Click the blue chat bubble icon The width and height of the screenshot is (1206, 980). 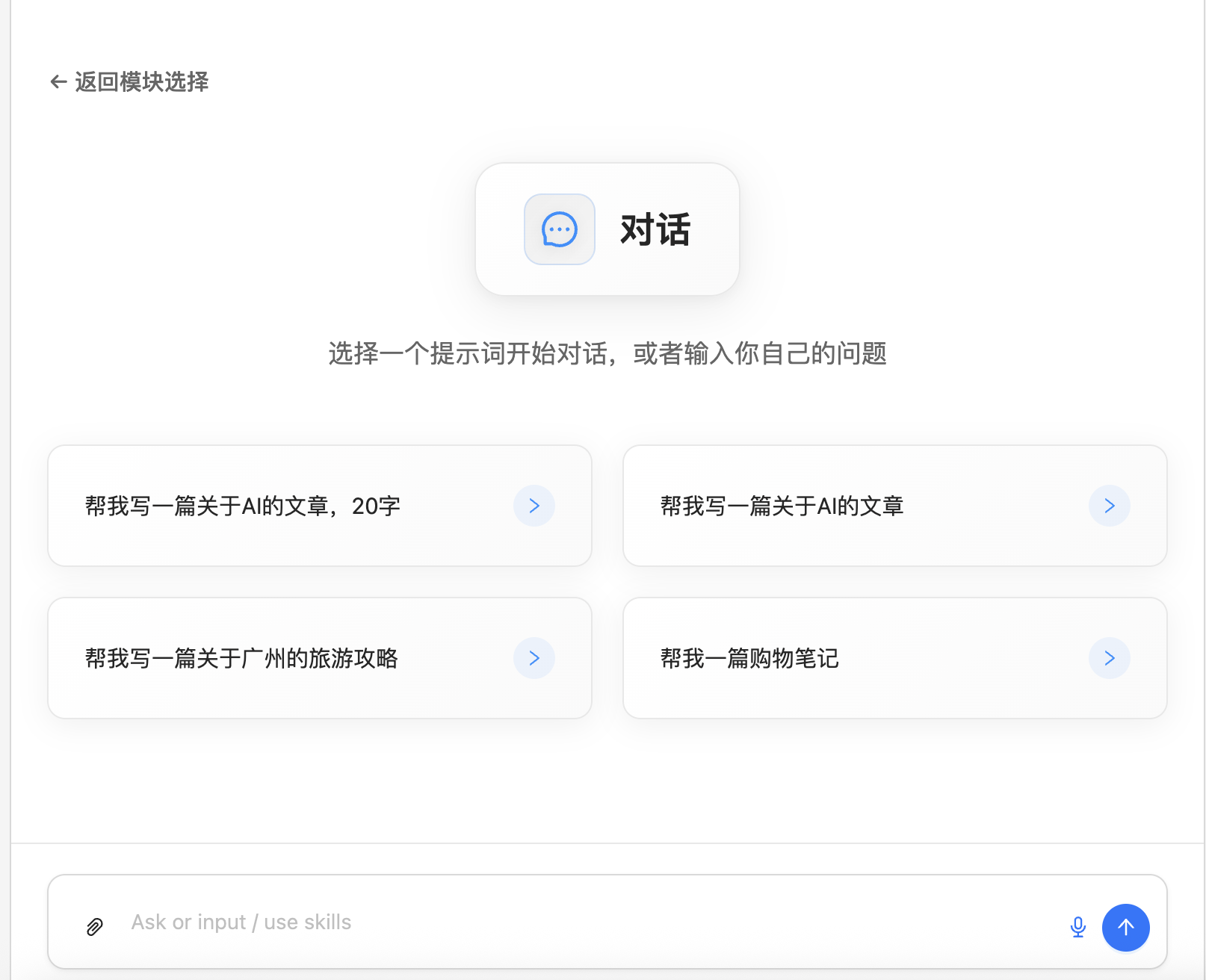pyautogui.click(x=560, y=229)
